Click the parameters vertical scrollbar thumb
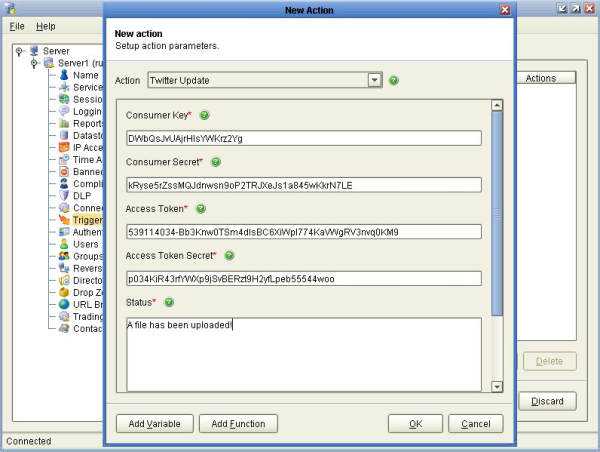This screenshot has height=452, width=600. (x=497, y=213)
